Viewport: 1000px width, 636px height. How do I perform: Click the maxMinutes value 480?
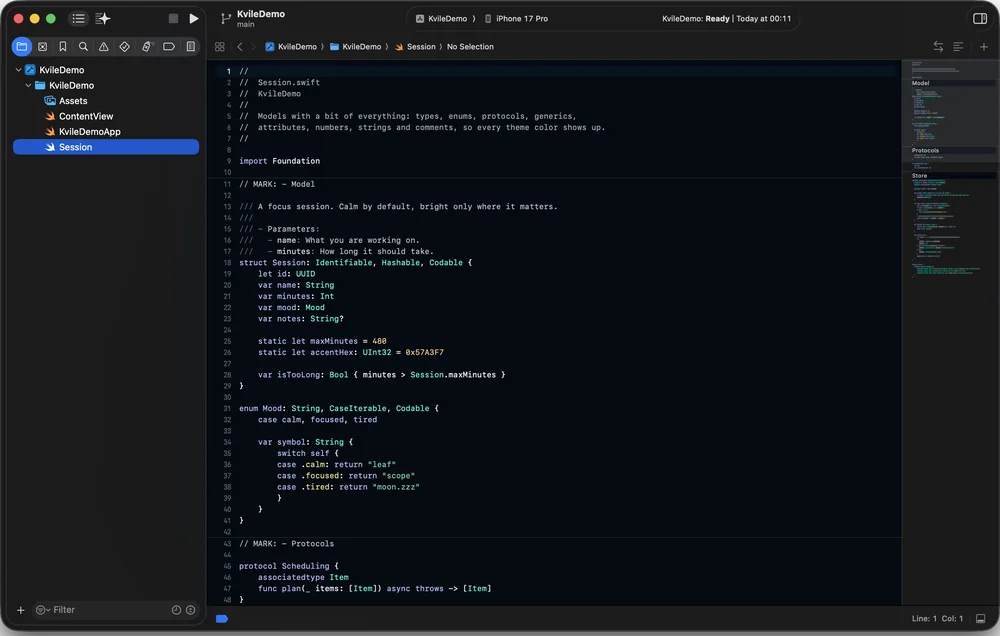pos(379,341)
